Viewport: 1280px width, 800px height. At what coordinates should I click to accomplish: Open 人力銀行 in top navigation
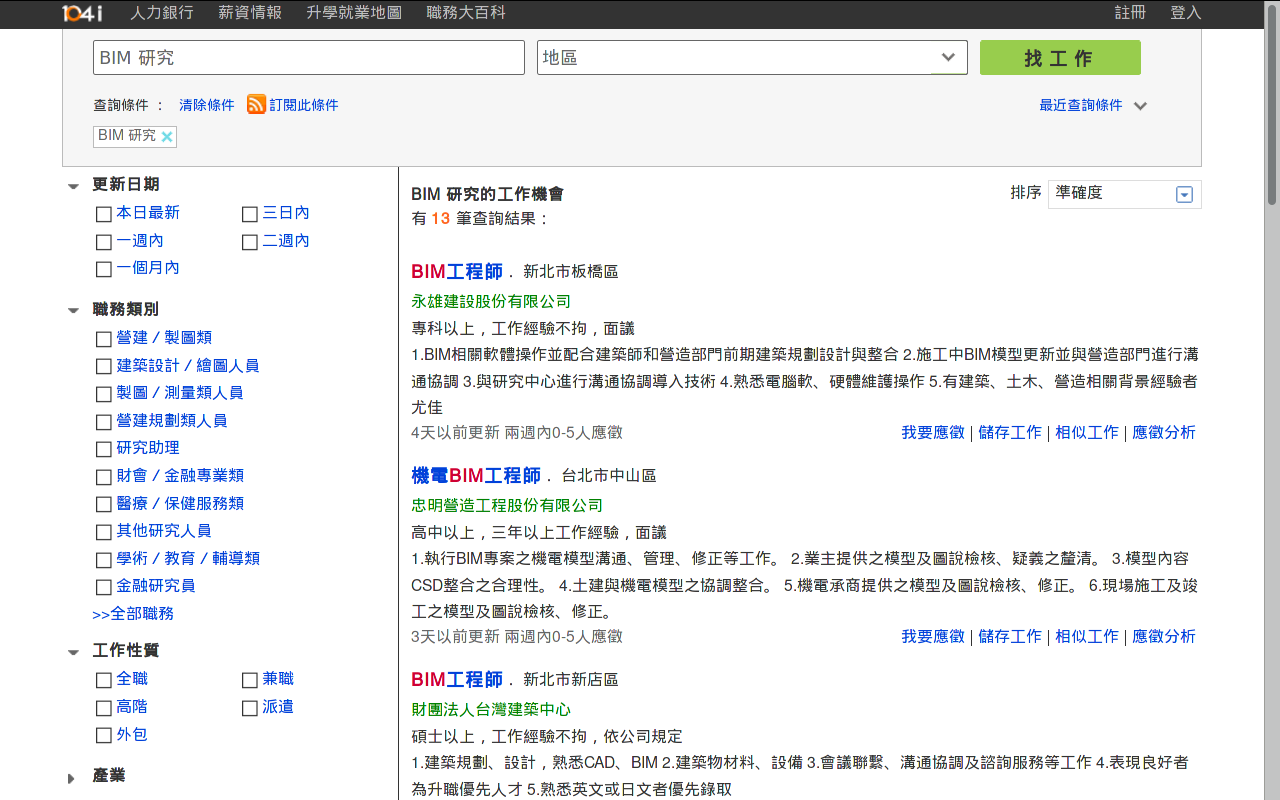[x=162, y=13]
